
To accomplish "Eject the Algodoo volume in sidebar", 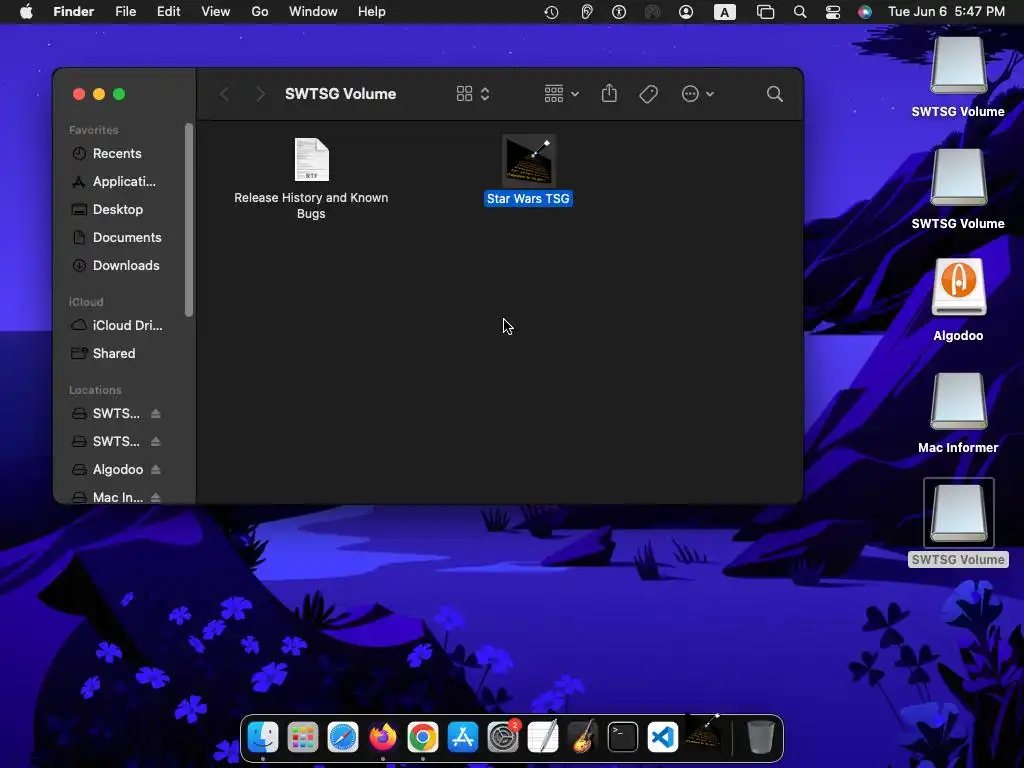I will pyautogui.click(x=155, y=470).
